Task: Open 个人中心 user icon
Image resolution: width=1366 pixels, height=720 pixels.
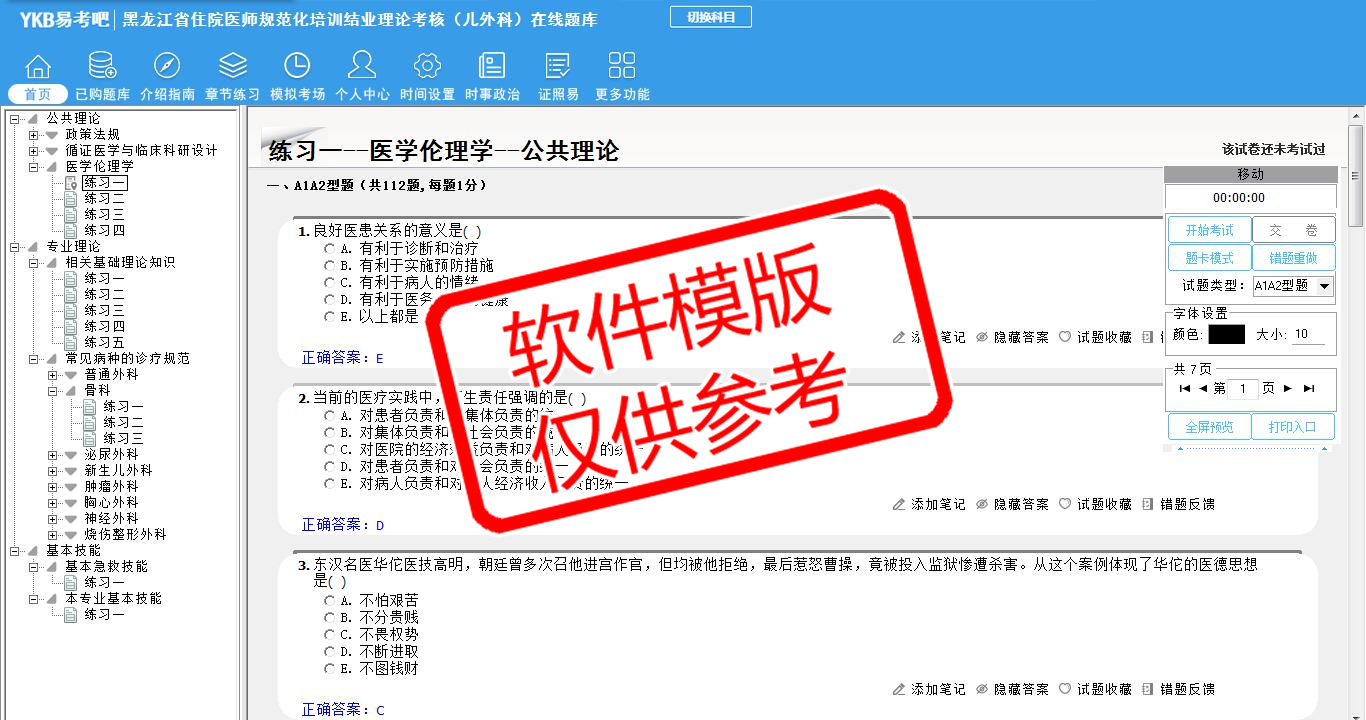Action: pyautogui.click(x=362, y=66)
